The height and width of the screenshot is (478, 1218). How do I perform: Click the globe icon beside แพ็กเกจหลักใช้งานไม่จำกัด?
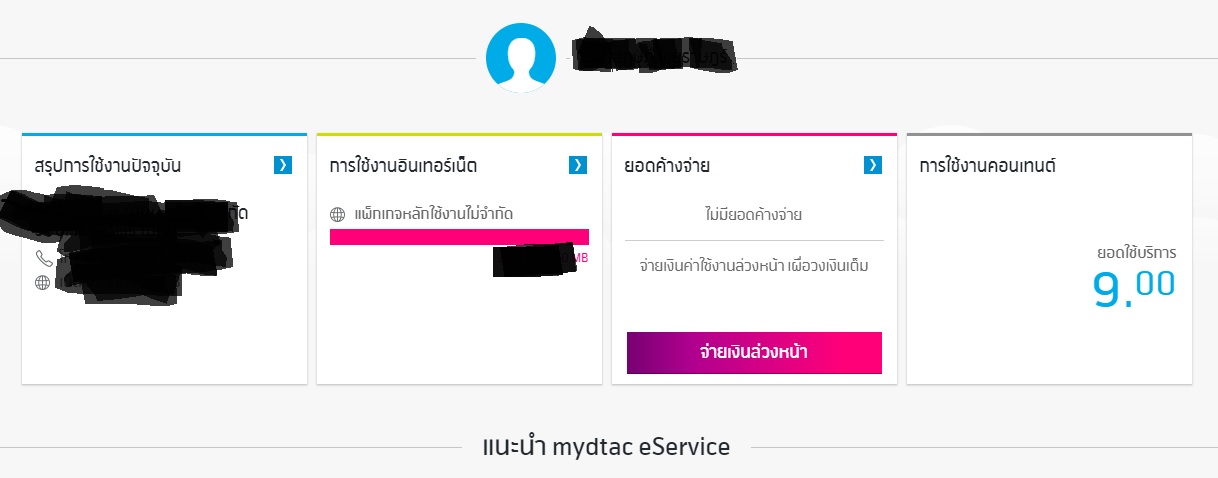tap(337, 214)
